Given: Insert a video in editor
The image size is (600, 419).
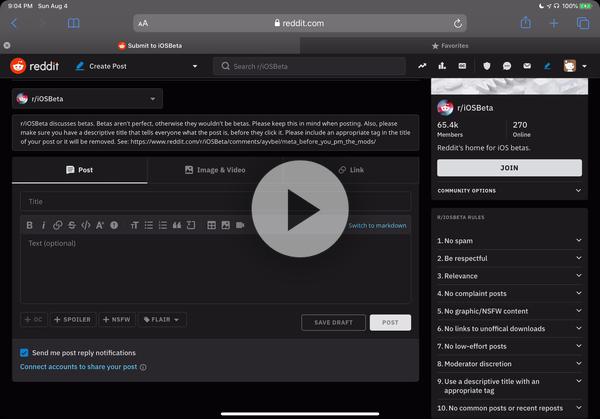Looking at the screenshot, I should coord(240,225).
